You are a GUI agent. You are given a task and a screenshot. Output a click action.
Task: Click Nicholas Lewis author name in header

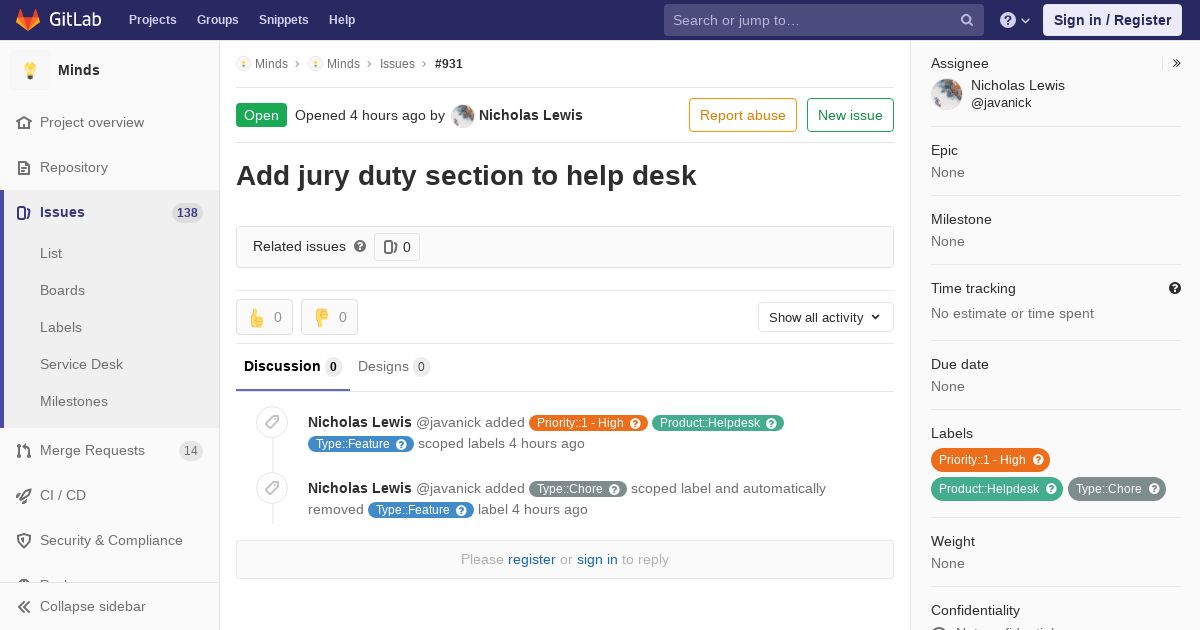(531, 115)
